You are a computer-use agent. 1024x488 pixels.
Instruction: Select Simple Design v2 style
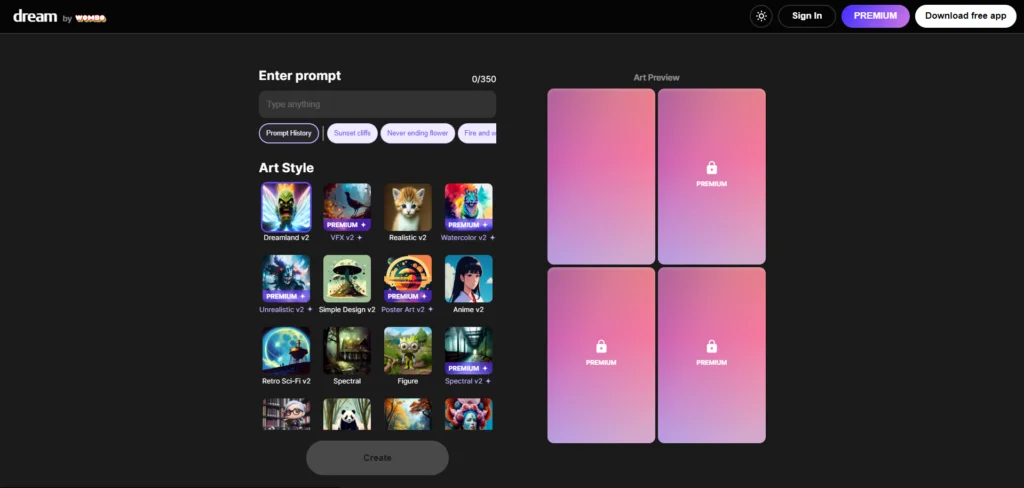pyautogui.click(x=347, y=279)
